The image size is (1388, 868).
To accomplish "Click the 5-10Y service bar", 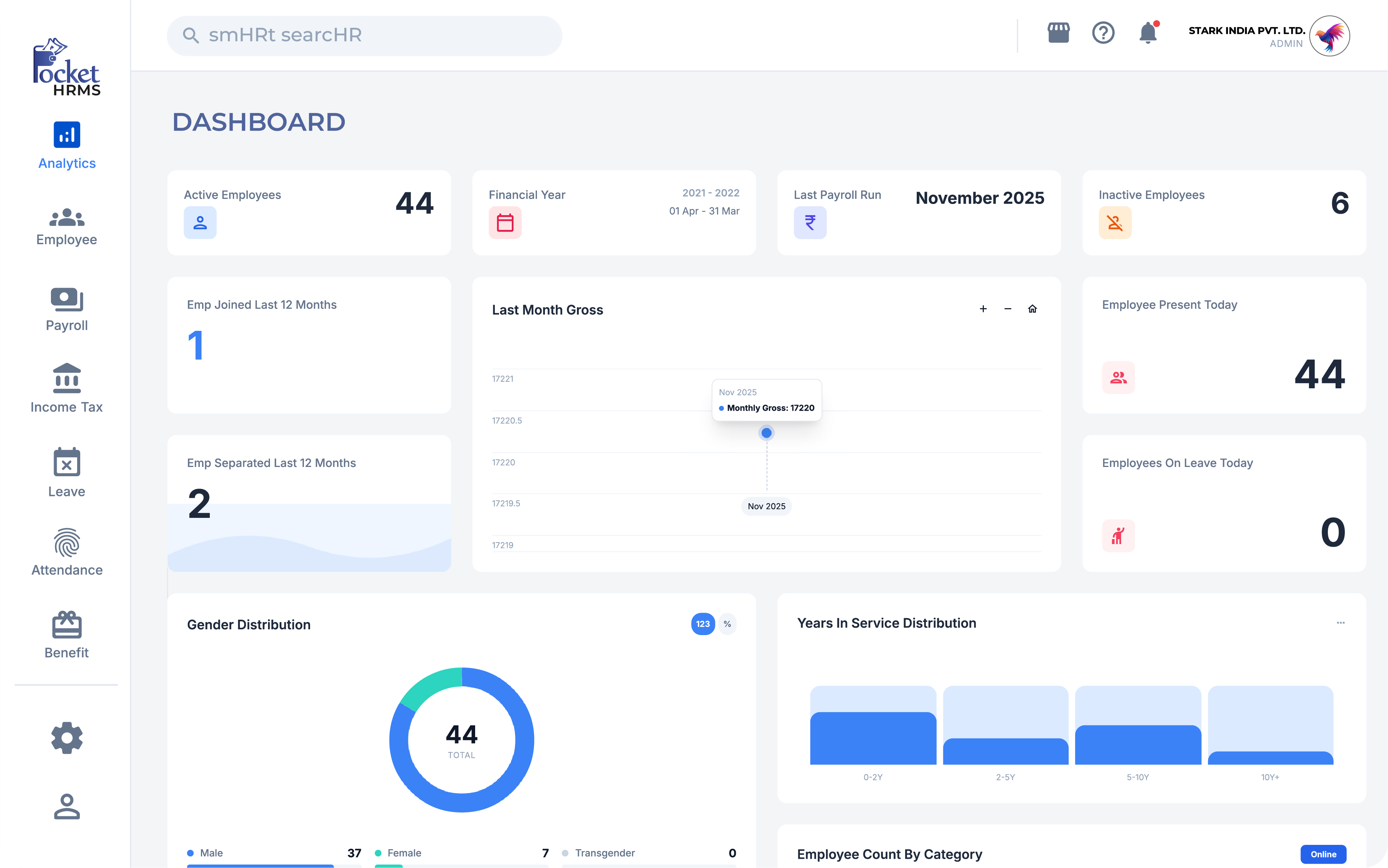I will (x=1138, y=745).
